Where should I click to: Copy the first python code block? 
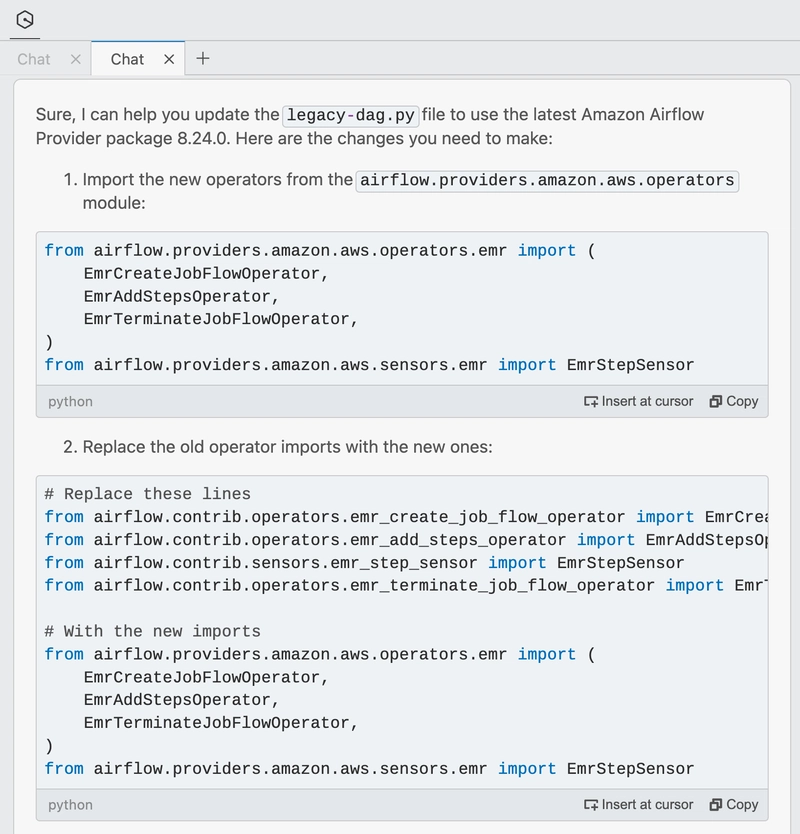pos(734,402)
